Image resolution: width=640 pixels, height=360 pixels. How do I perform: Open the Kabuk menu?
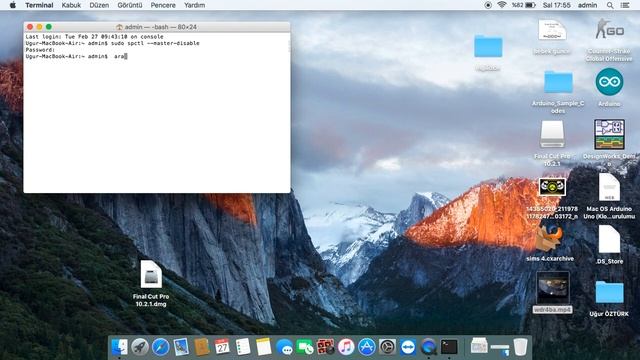pyautogui.click(x=71, y=5)
